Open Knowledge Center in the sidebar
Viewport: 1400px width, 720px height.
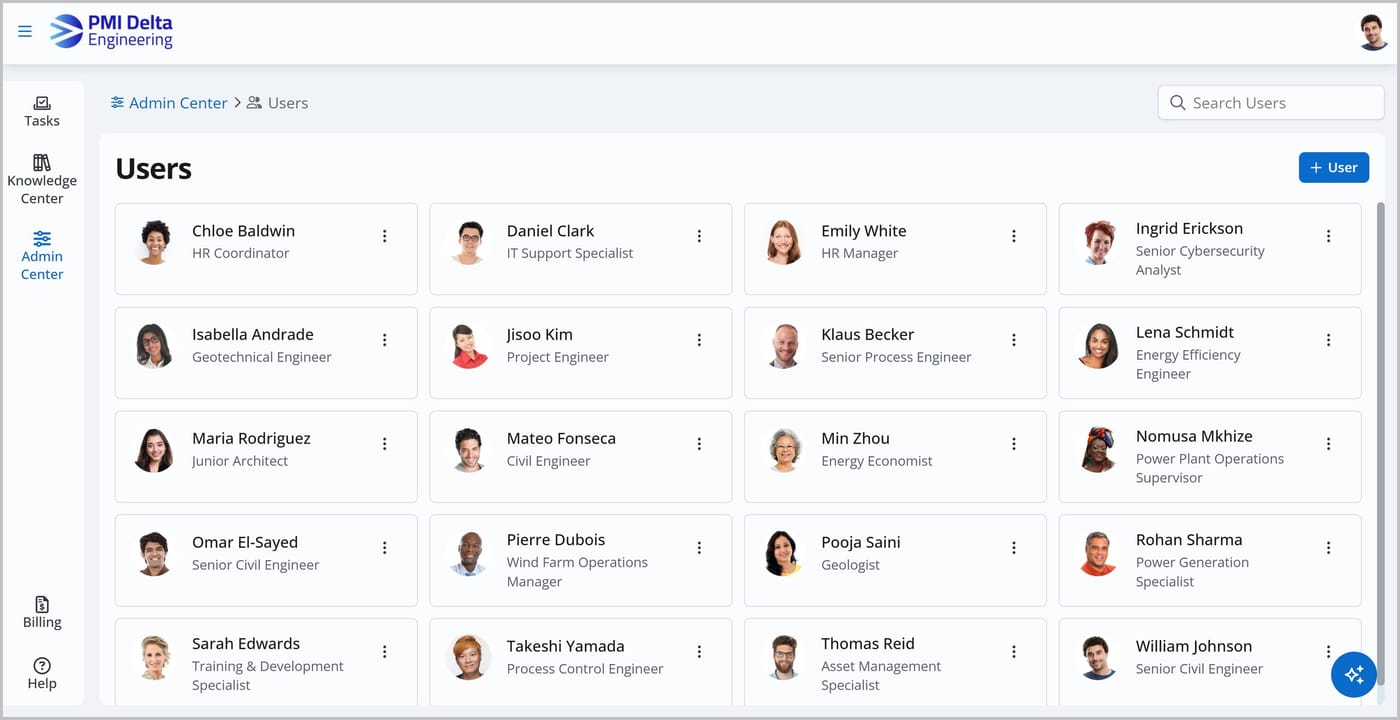point(42,180)
